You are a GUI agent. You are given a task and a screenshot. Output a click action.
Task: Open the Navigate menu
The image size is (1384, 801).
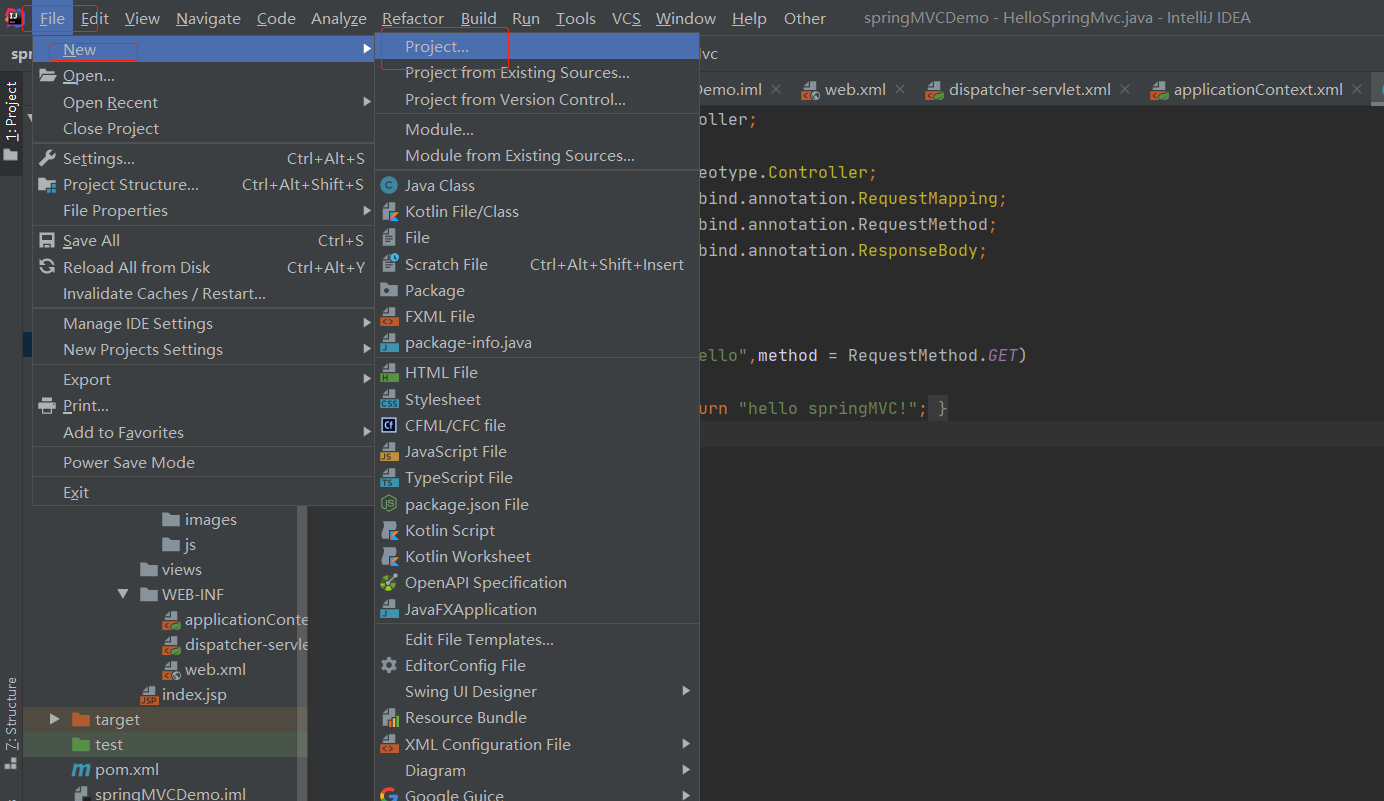(208, 18)
